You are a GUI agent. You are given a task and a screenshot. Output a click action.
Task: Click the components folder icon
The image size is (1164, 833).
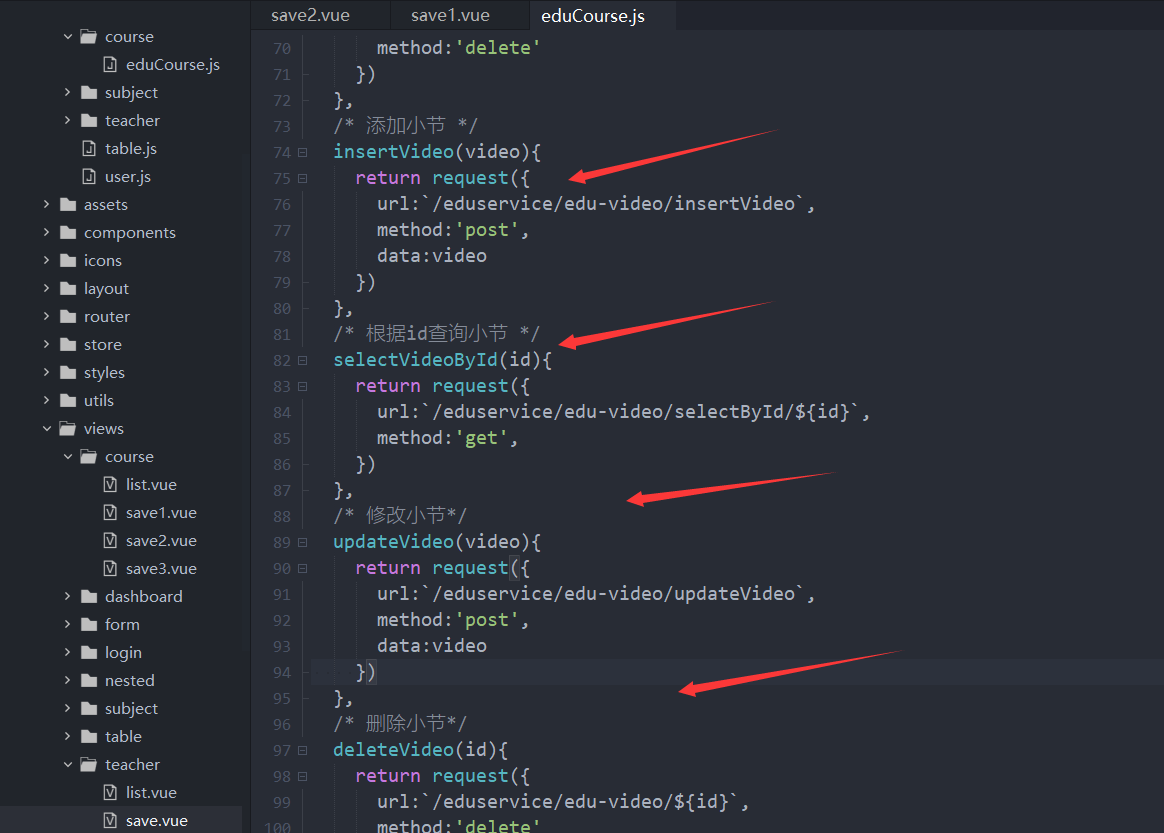coord(68,232)
